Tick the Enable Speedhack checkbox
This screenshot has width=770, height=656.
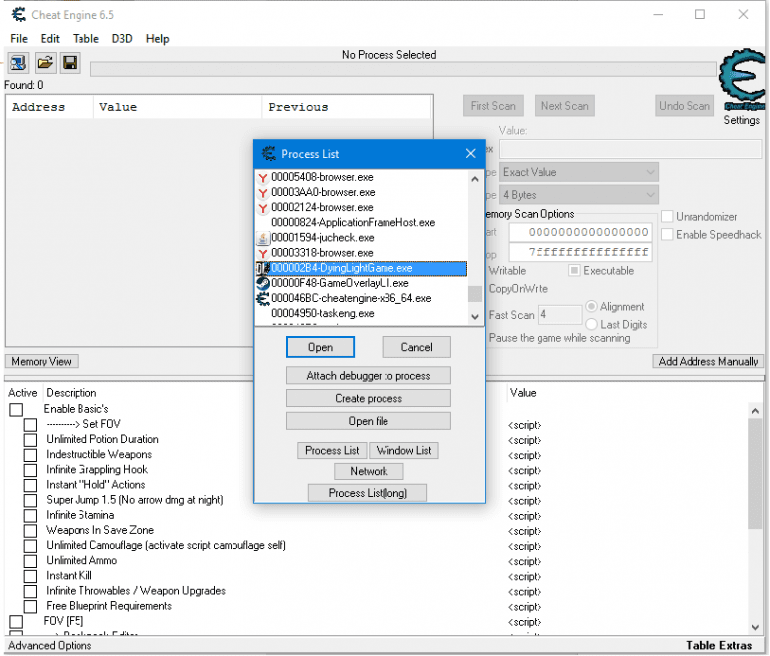[x=667, y=235]
